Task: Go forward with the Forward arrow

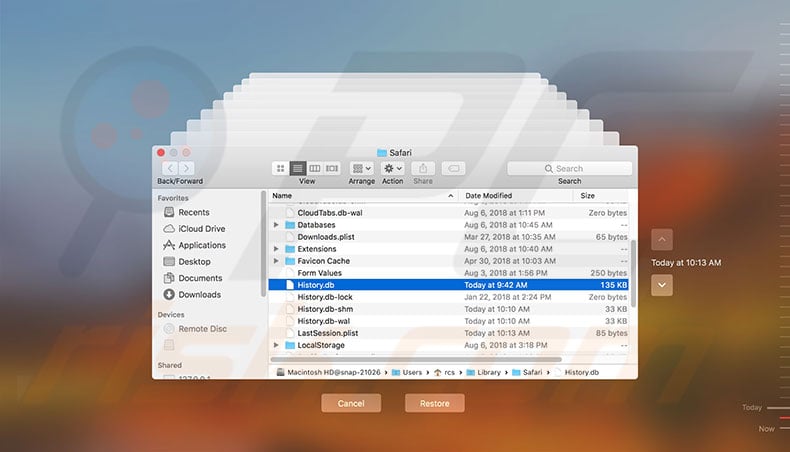Action: (x=186, y=168)
